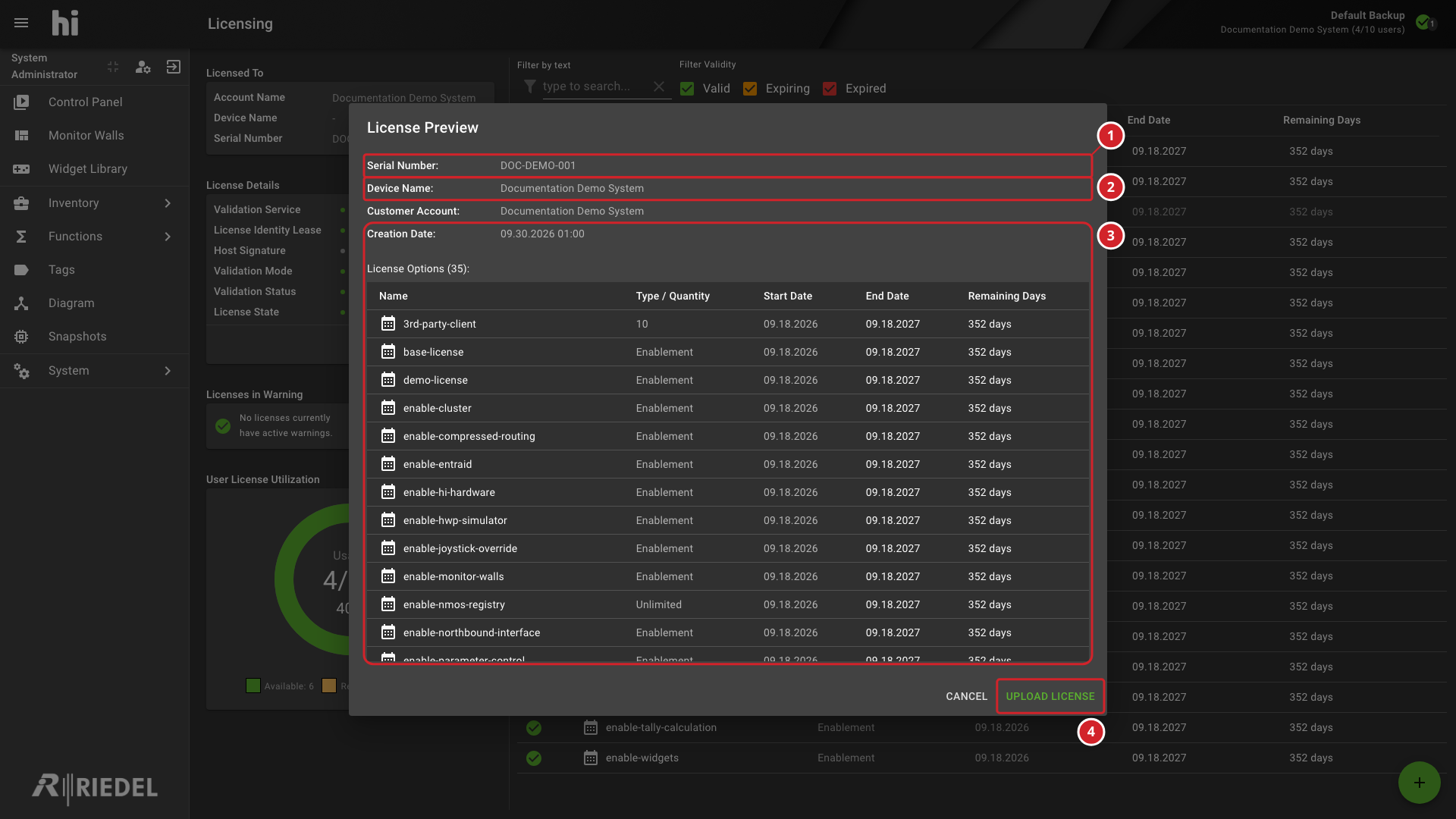
Task: Click creation date 09.30.2026 01:00 value
Action: pyautogui.click(x=542, y=234)
